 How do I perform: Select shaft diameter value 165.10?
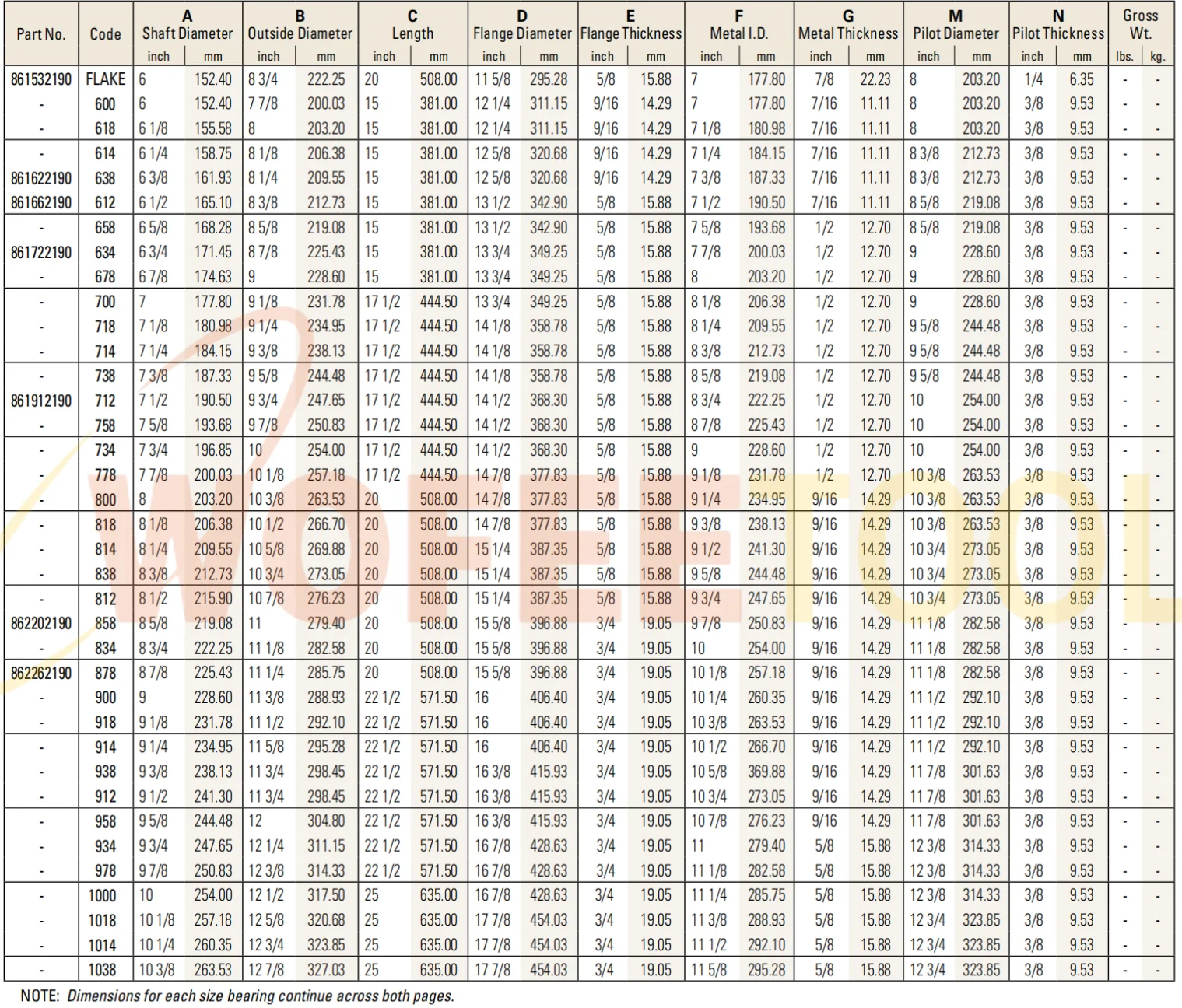click(x=213, y=203)
